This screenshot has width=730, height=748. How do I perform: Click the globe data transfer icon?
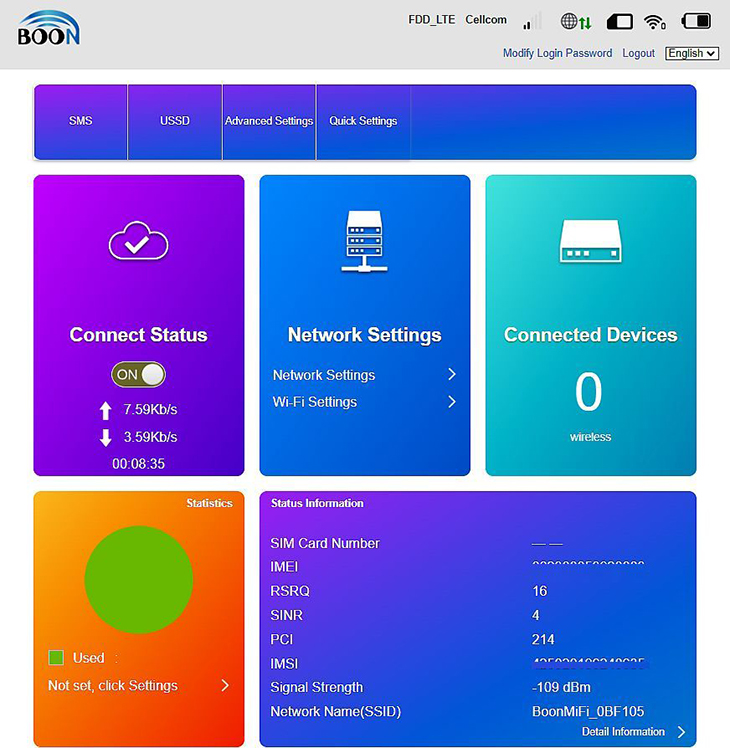coord(576,21)
